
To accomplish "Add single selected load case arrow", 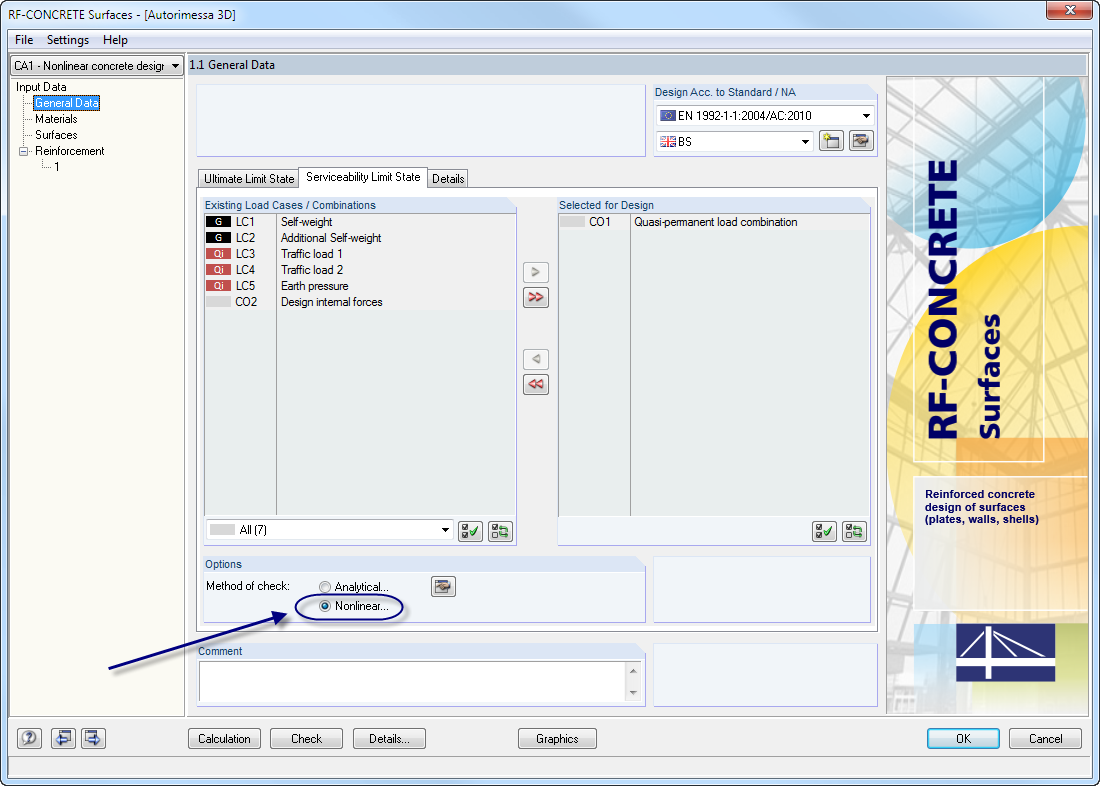I will click(536, 272).
